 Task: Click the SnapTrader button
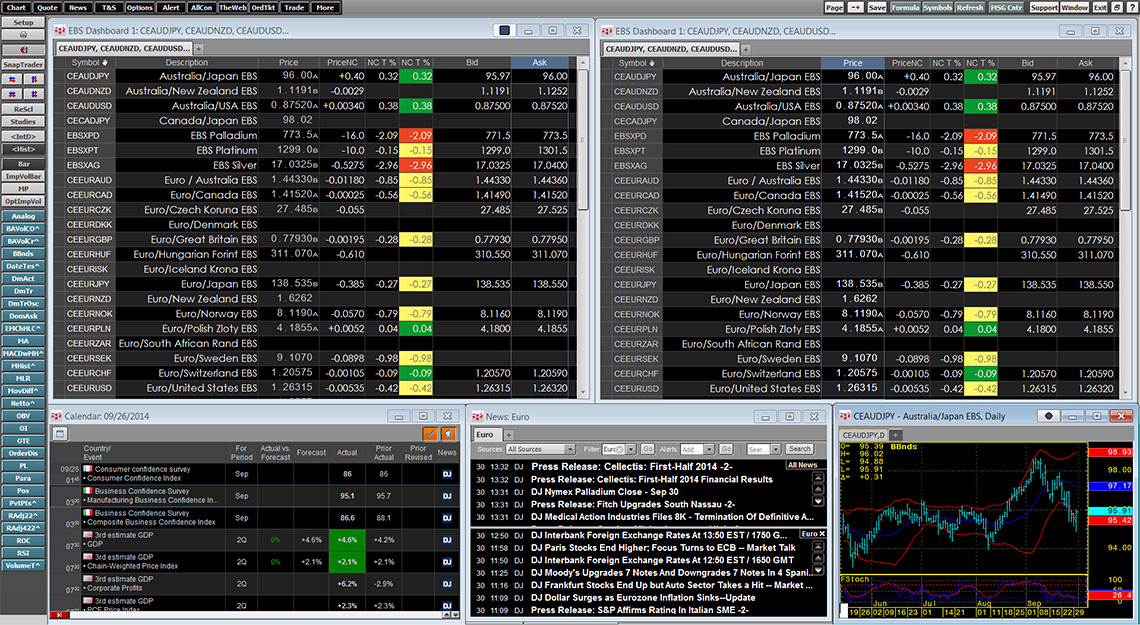point(23,65)
